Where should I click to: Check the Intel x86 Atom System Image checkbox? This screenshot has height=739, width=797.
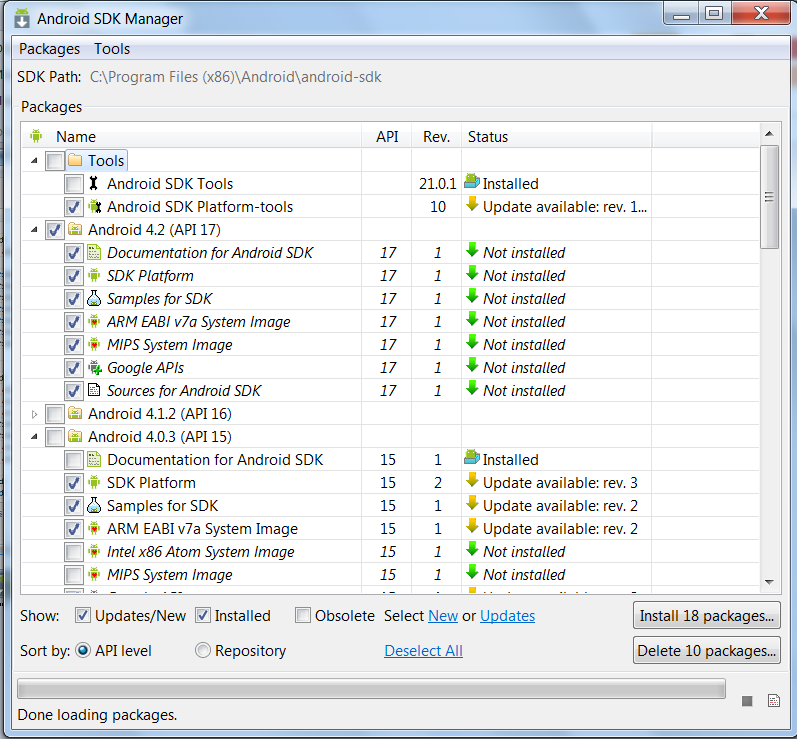click(74, 552)
